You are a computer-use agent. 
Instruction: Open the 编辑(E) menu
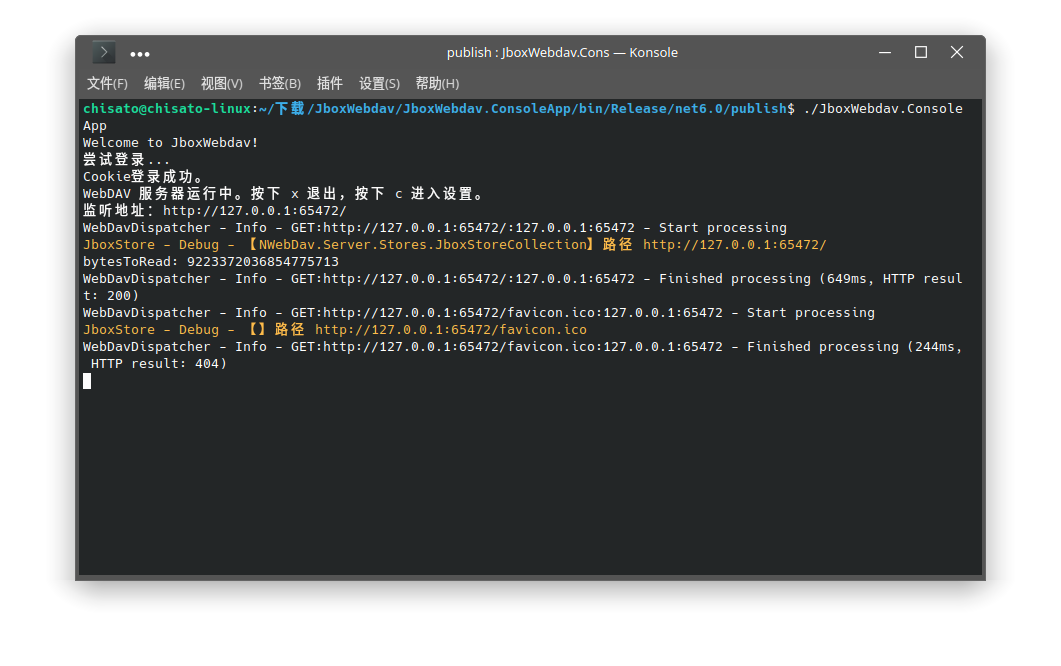coord(164,84)
